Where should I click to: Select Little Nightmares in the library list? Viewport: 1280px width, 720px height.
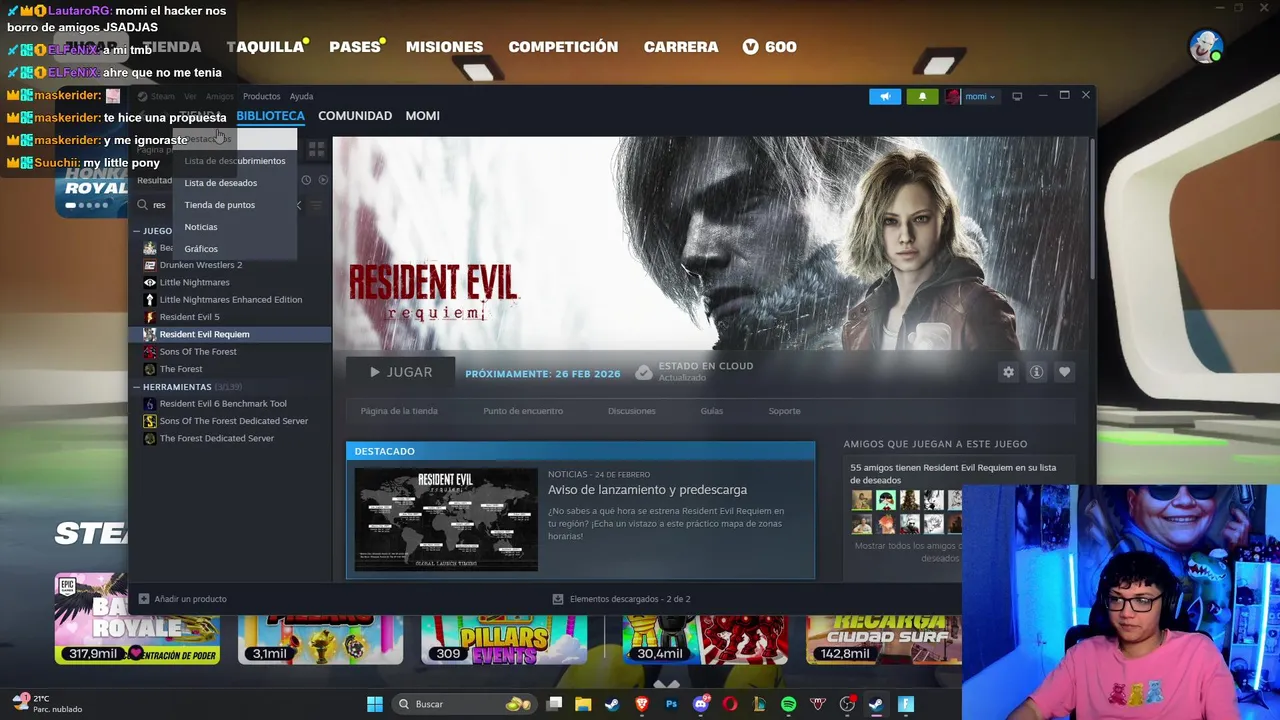coord(194,282)
